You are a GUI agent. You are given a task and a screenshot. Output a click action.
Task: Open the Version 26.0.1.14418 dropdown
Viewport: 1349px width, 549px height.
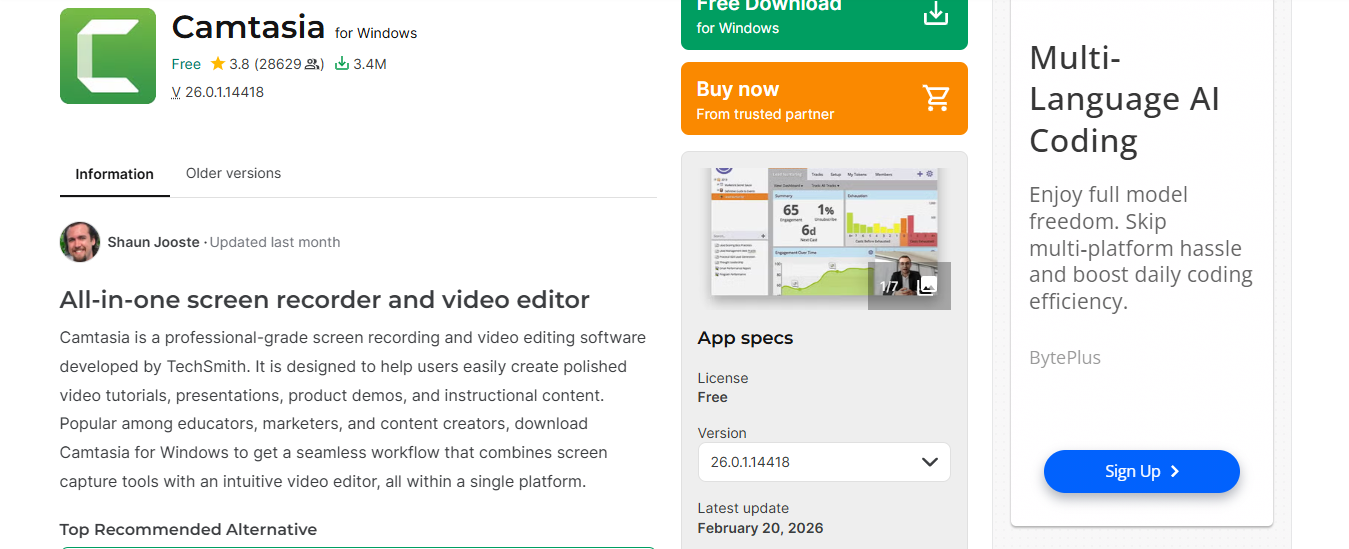[824, 462]
